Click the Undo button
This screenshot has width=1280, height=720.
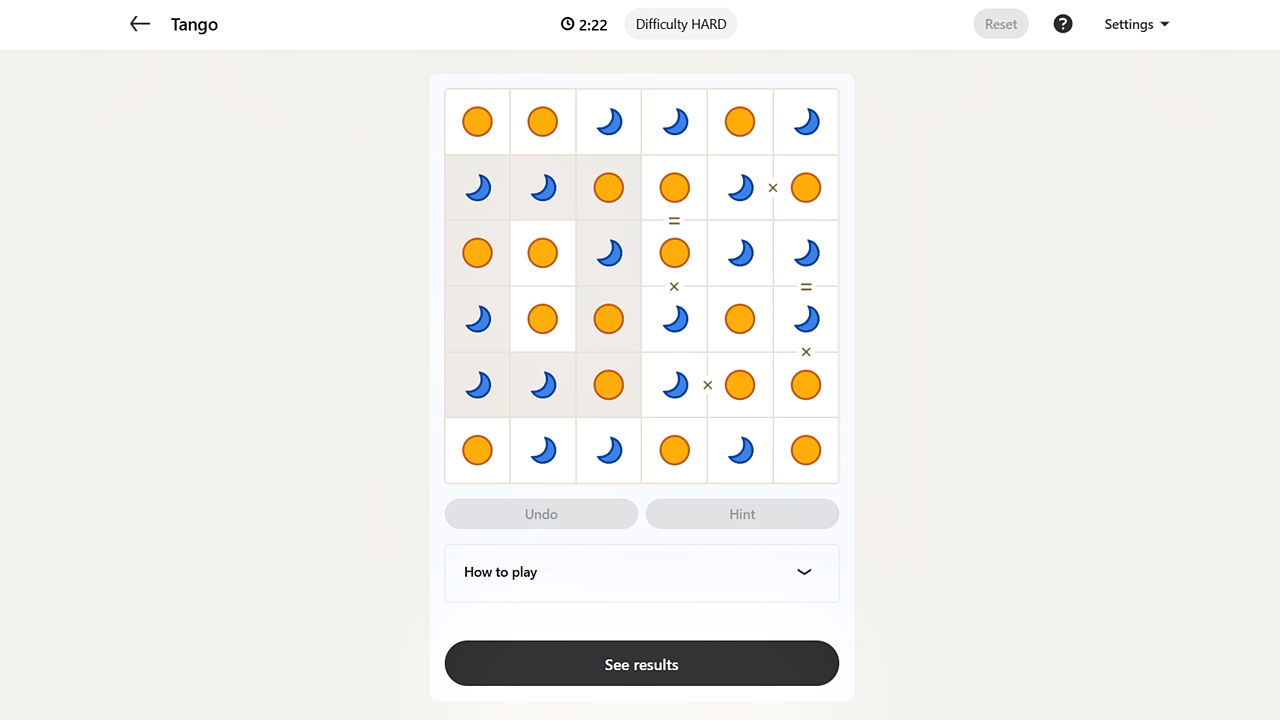[541, 514]
